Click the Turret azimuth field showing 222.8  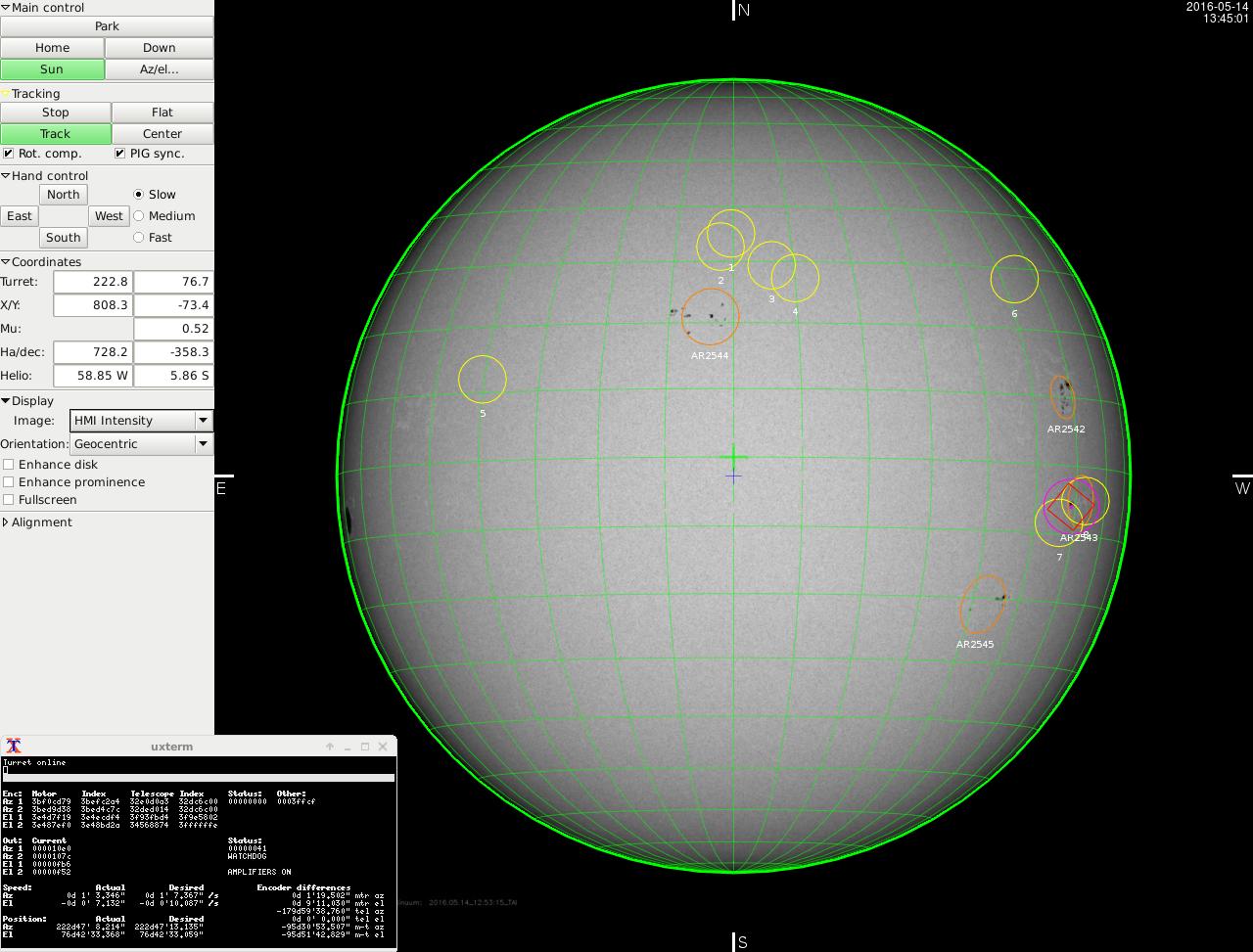[92, 282]
